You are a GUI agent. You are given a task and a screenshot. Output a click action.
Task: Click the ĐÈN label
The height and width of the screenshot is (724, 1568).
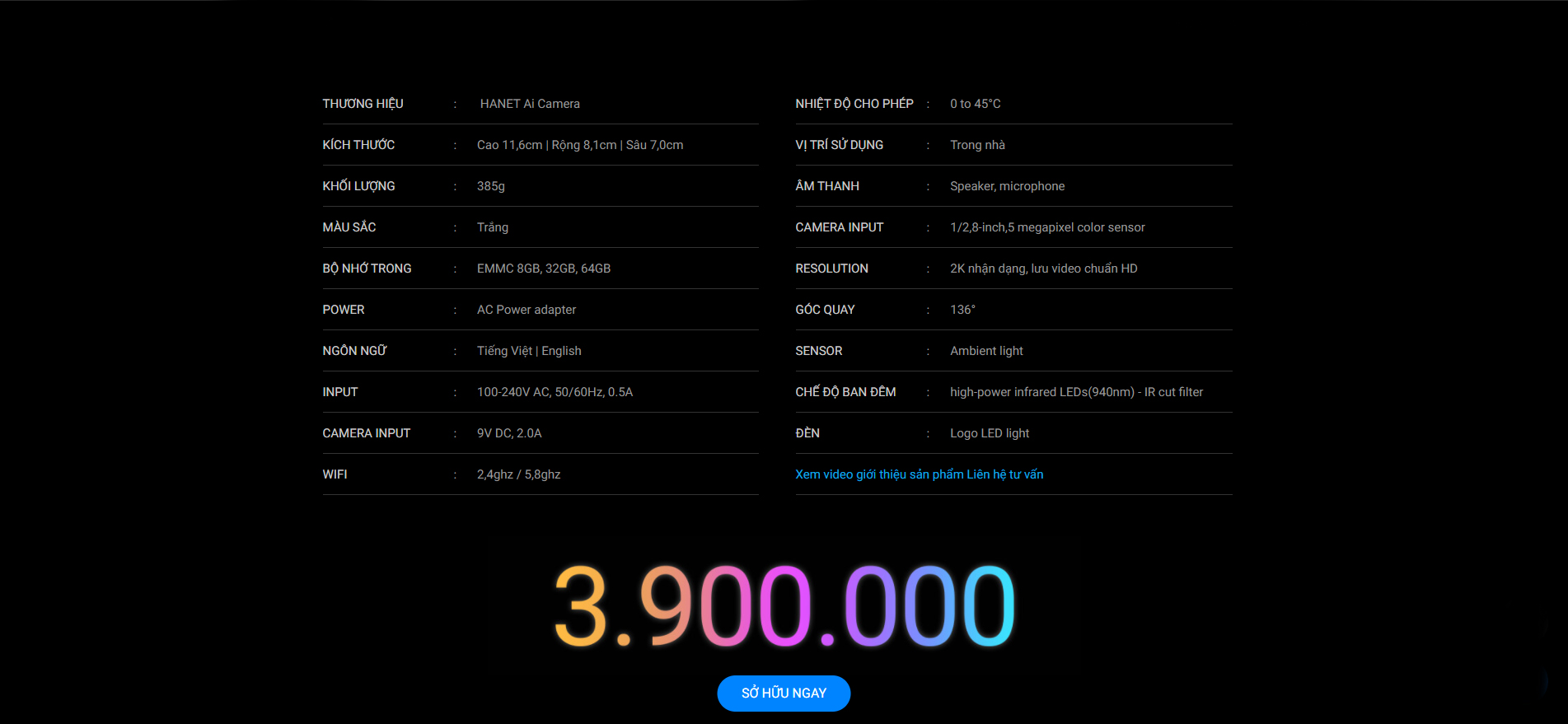coord(807,433)
